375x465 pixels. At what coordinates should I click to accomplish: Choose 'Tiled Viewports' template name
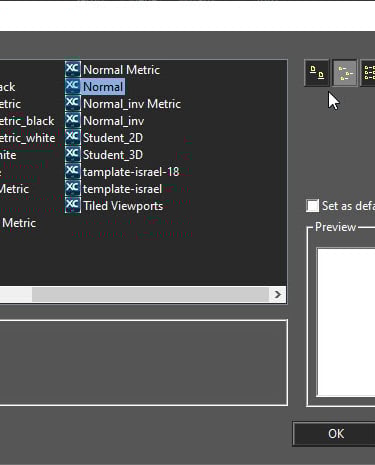pyautogui.click(x=123, y=206)
